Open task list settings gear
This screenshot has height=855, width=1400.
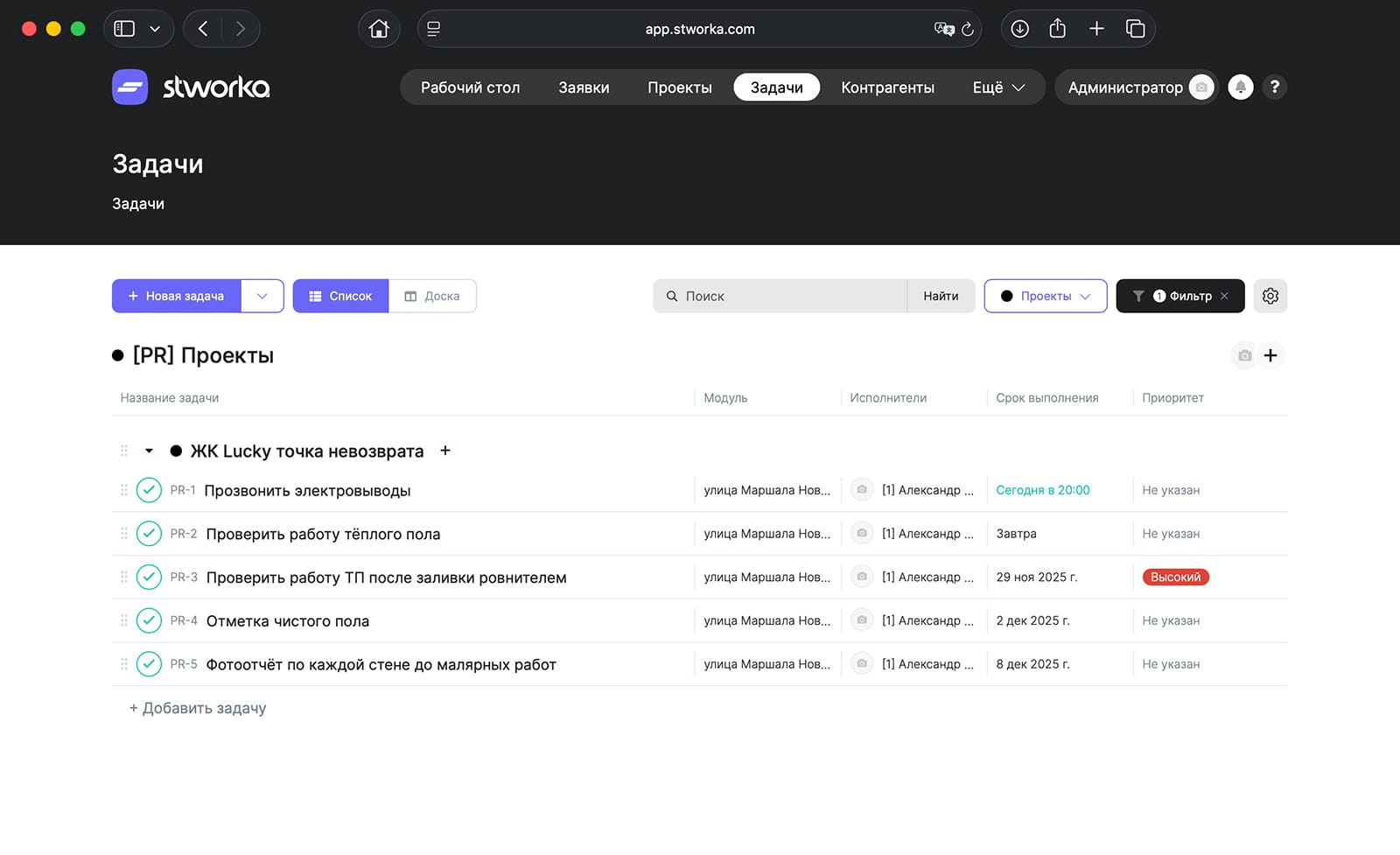pos(1270,296)
